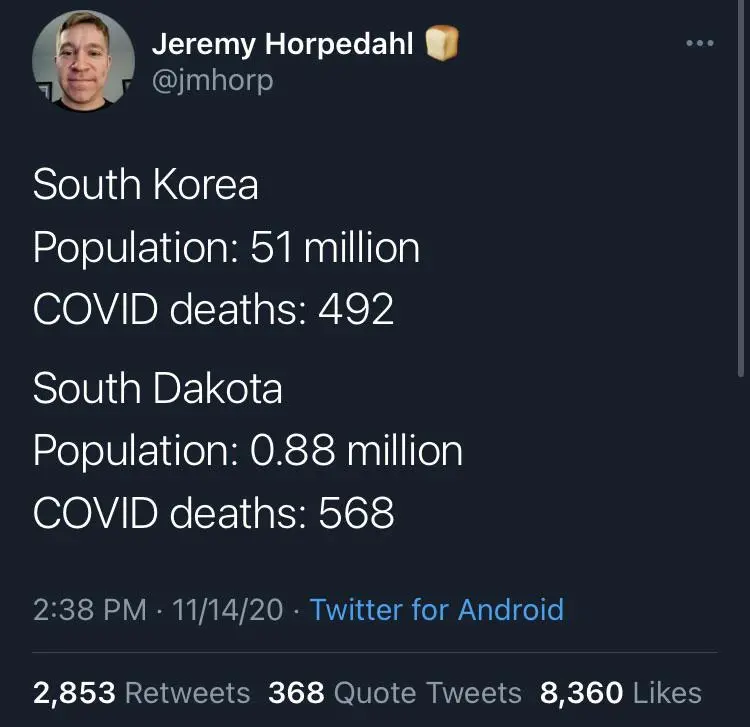
Task: Open Jeremy Horpedahl's profile picture
Action: click(x=83, y=63)
